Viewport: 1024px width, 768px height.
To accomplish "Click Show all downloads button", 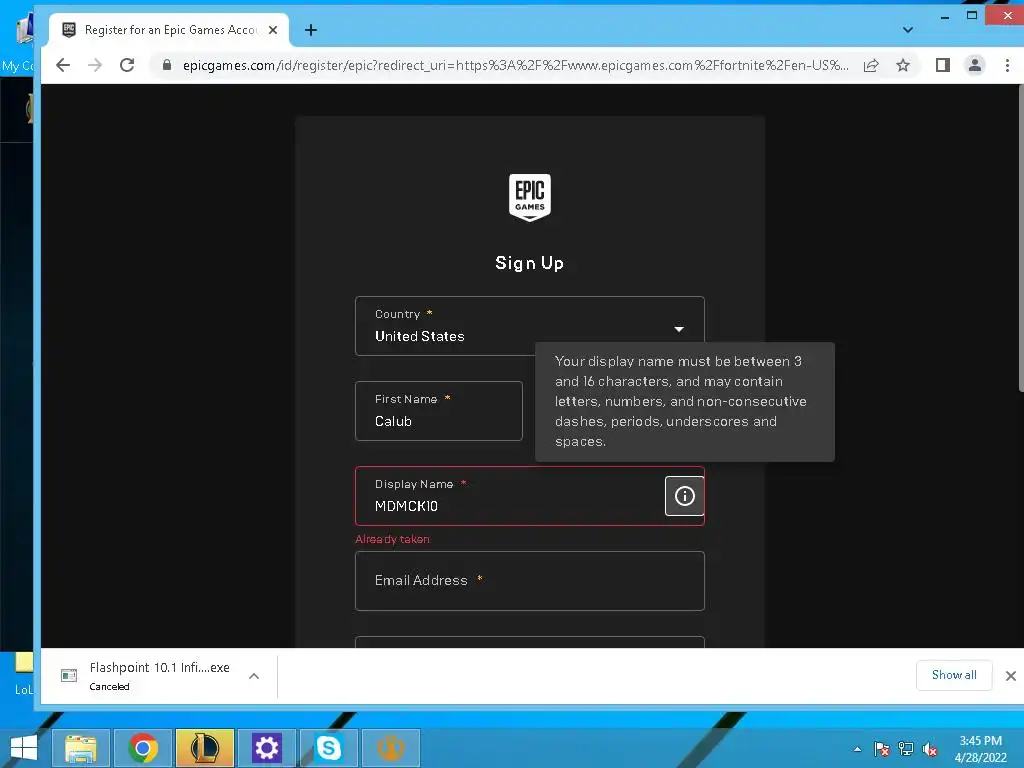I will tap(954, 675).
